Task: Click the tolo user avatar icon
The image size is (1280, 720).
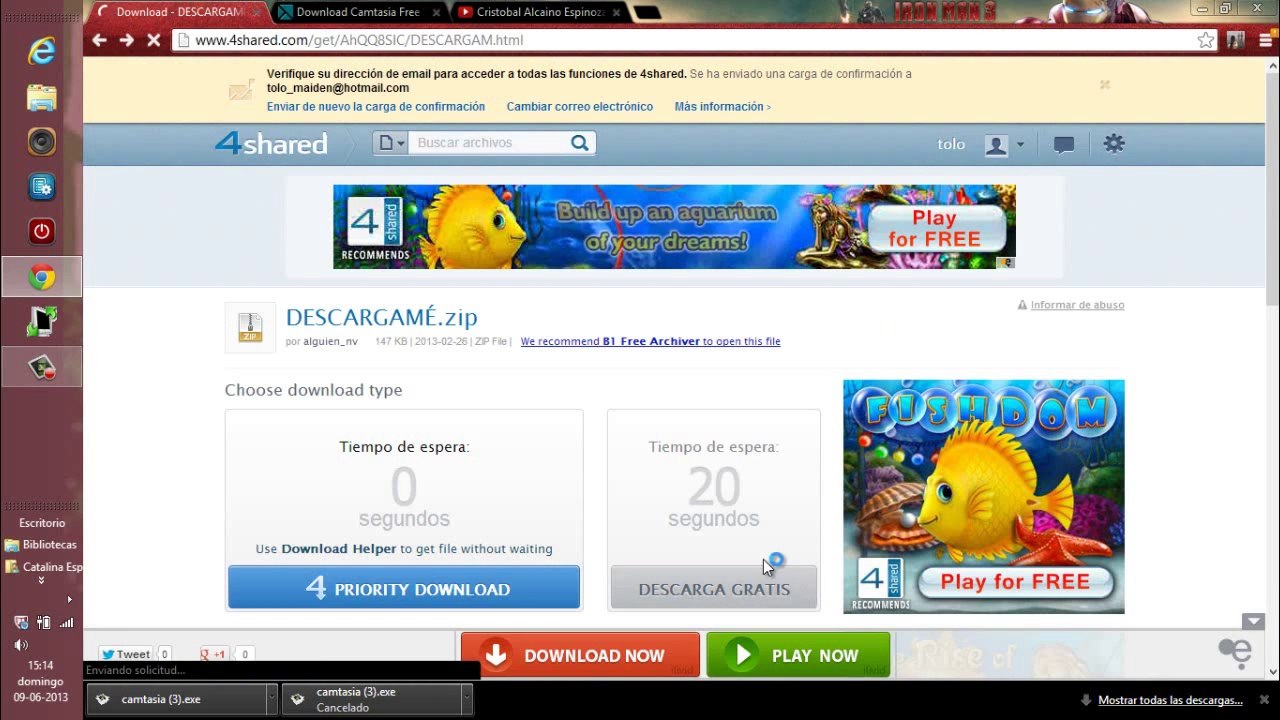Action: [996, 145]
